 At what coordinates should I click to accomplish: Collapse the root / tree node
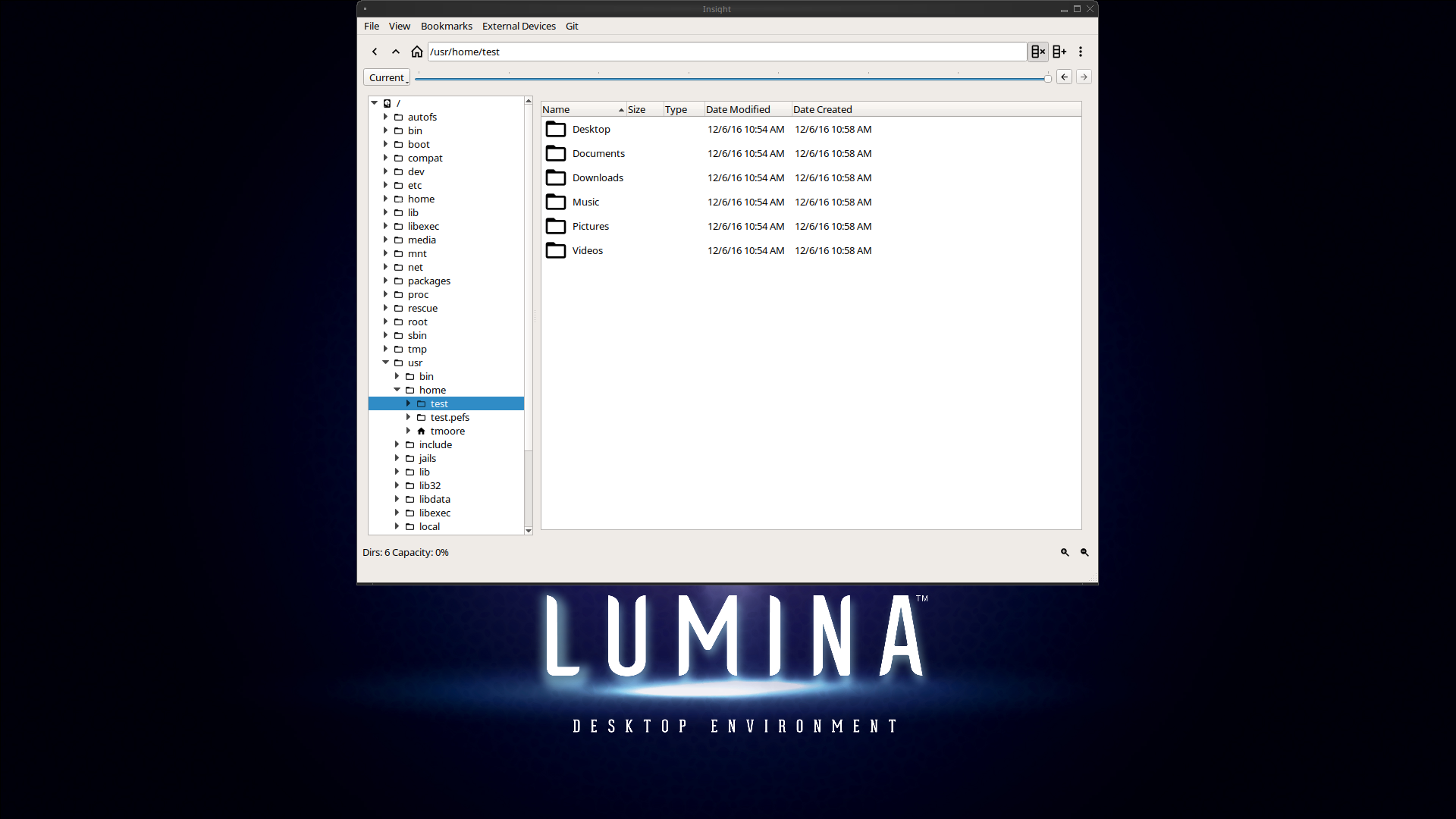click(374, 103)
